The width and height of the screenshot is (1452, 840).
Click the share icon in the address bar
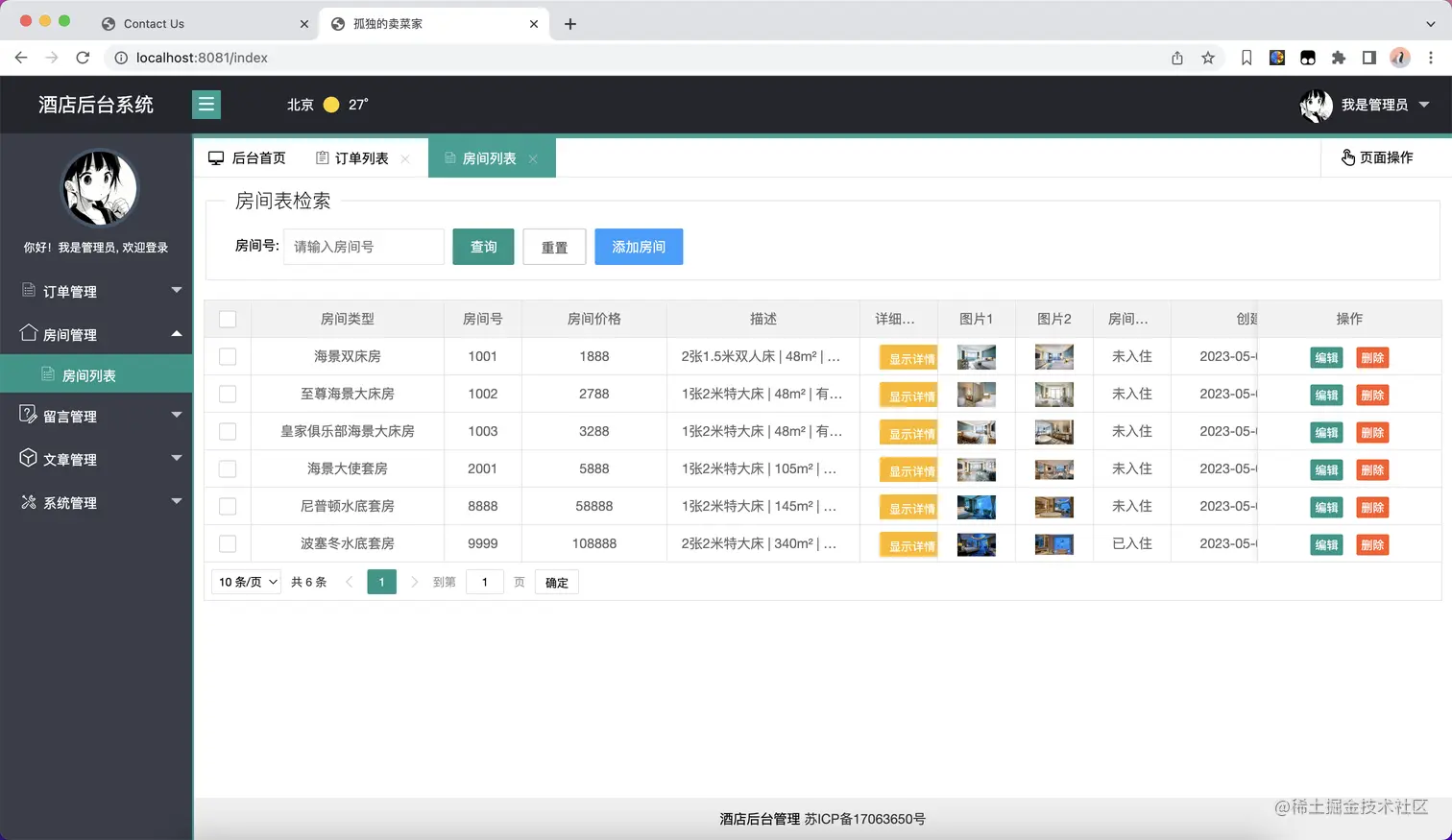point(1177,58)
